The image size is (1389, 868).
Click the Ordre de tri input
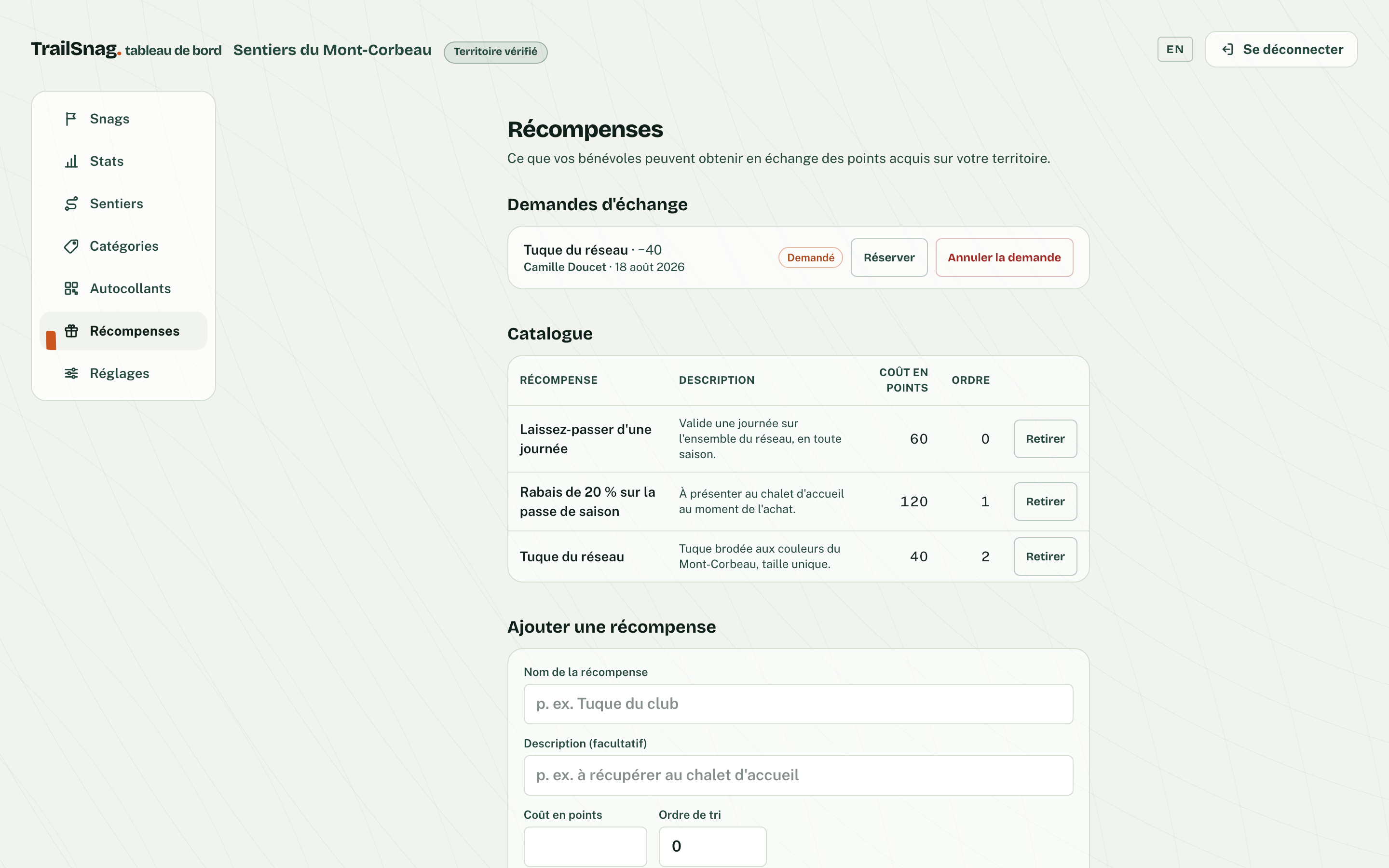coord(712,846)
